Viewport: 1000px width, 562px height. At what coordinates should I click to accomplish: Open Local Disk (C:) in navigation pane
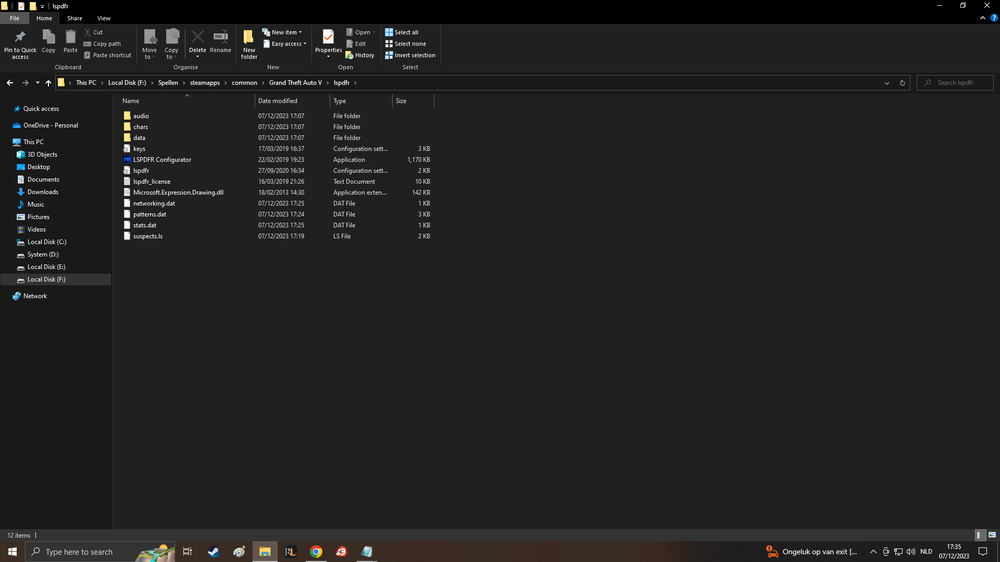(47, 242)
